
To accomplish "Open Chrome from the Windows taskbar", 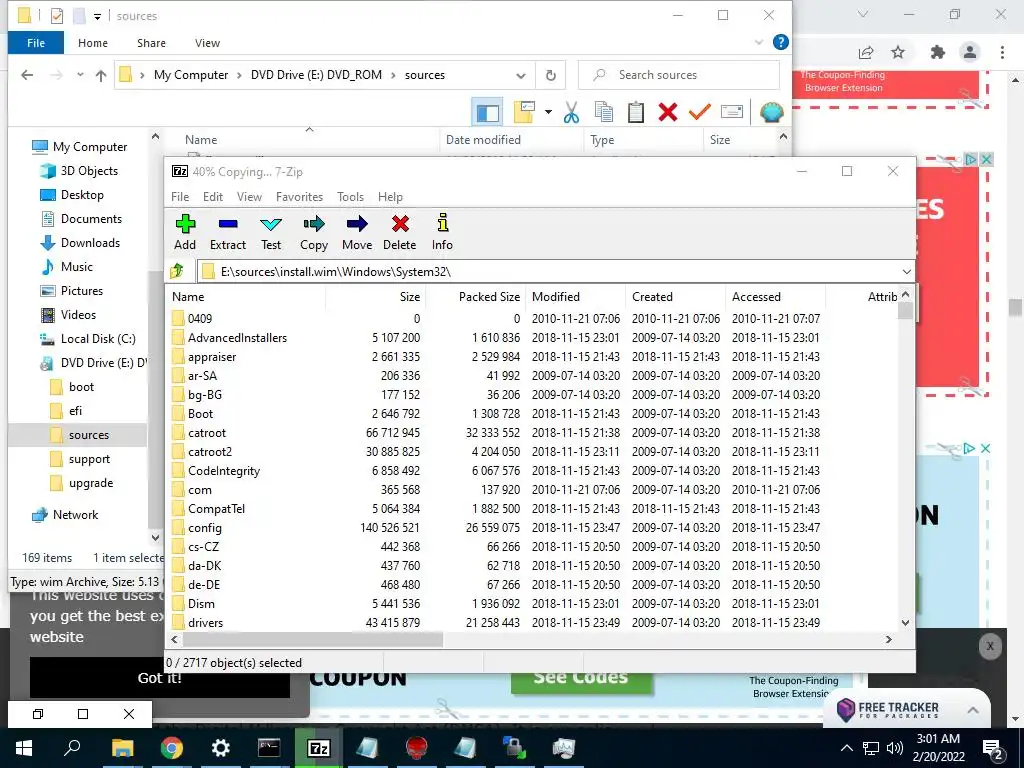I will click(x=172, y=748).
